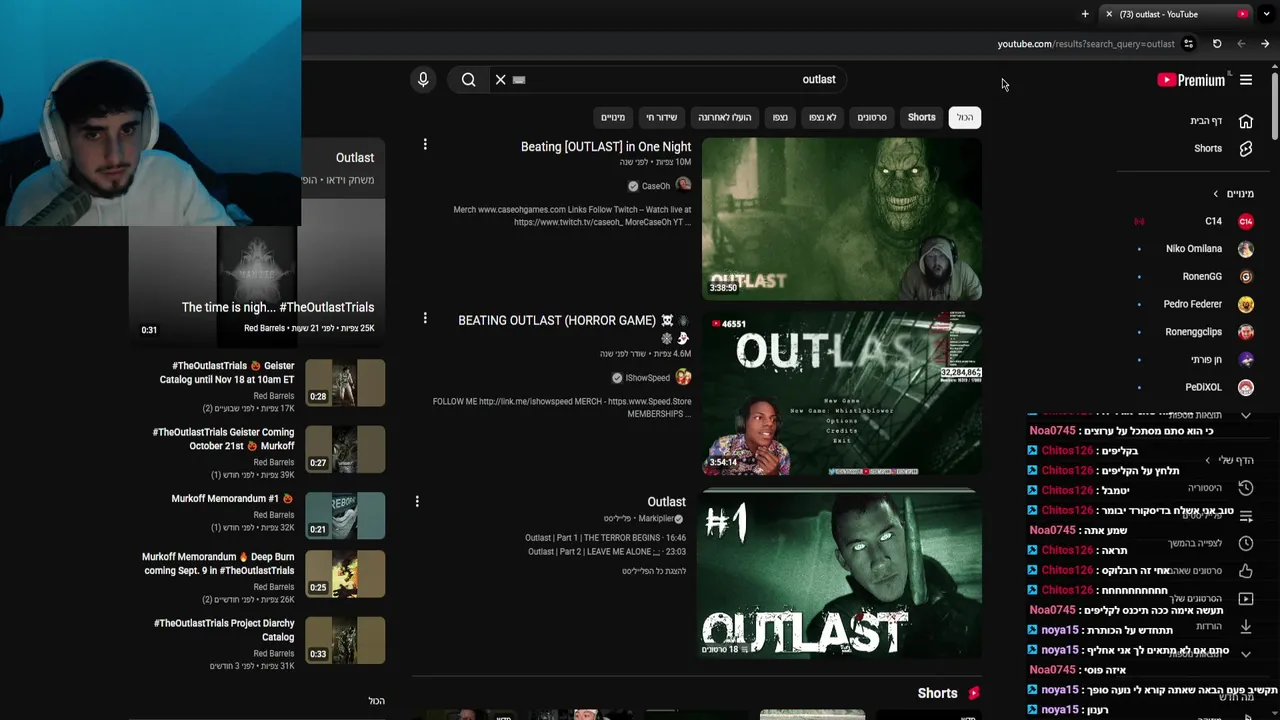Expand the הדף שלי section chevron
Image resolution: width=1280 pixels, height=720 pixels.
tap(1207, 460)
